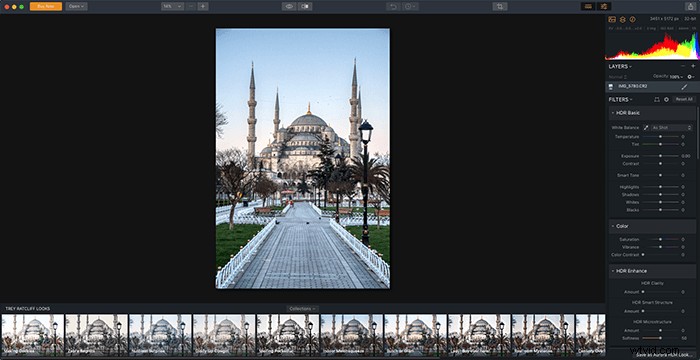Apply the fifth preset thumbnail in the filmstrip
700x360 pixels.
pyautogui.click(x=288, y=335)
